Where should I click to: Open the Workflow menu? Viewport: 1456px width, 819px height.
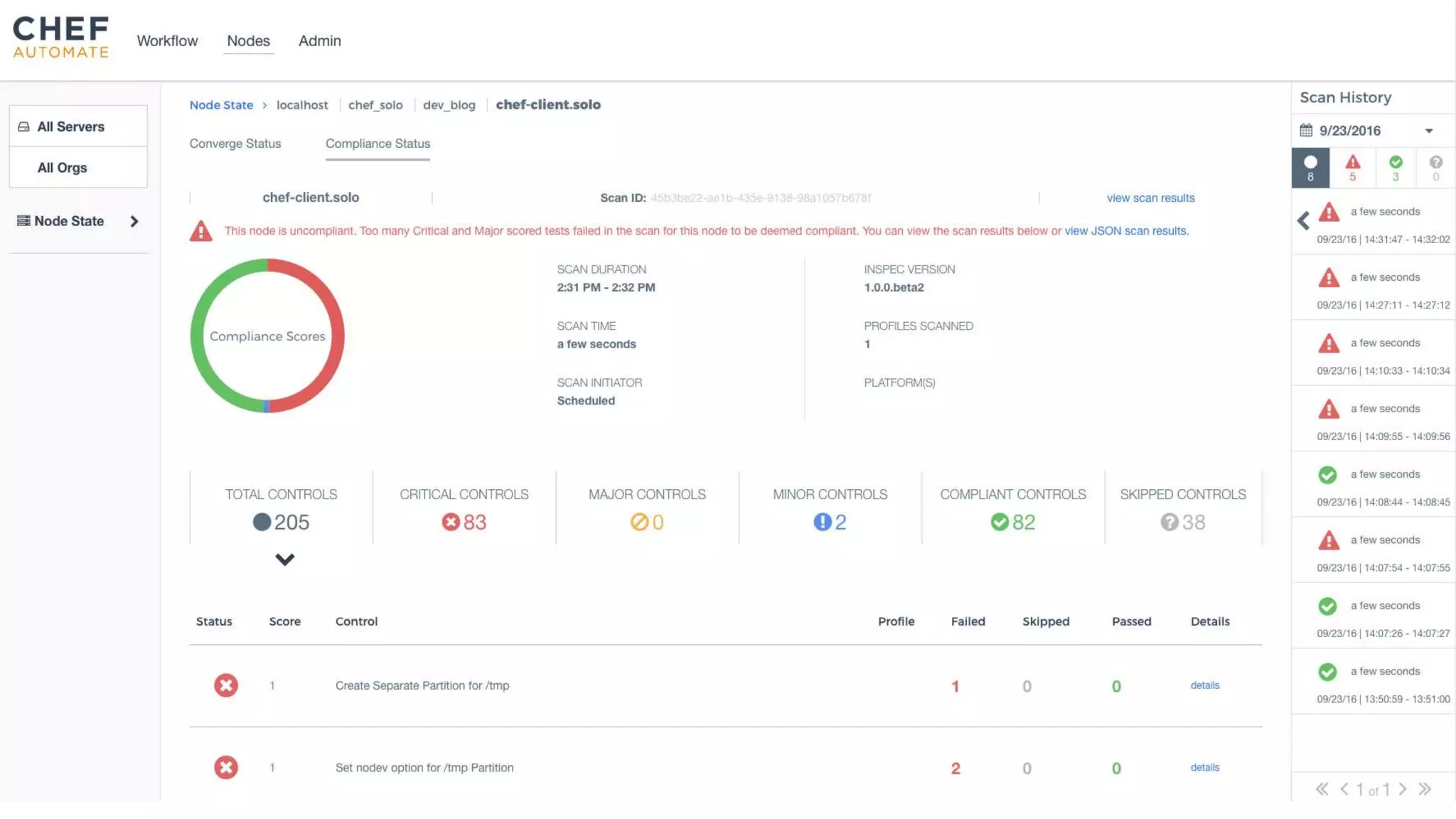pyautogui.click(x=167, y=41)
